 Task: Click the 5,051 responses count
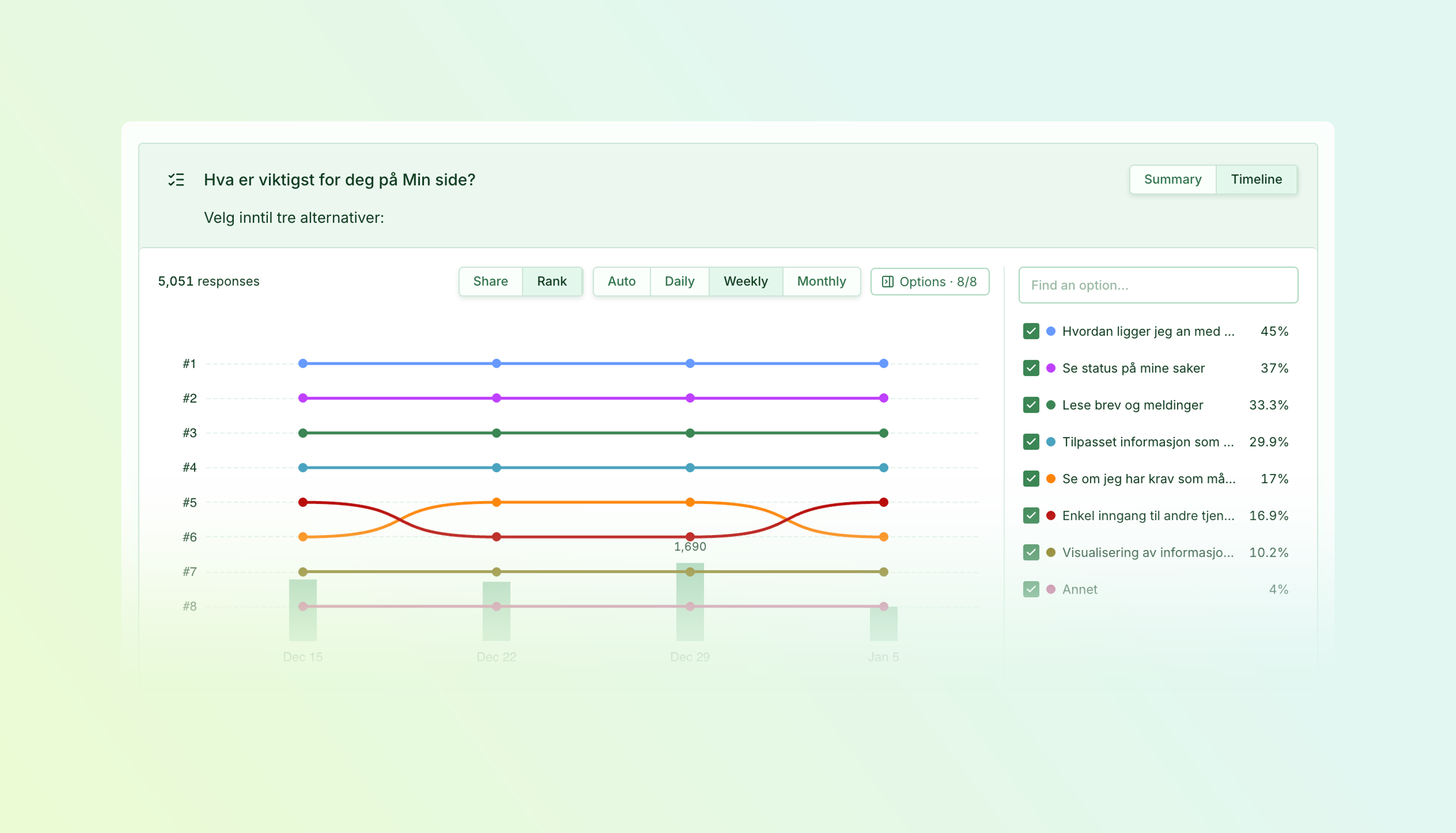tap(208, 281)
